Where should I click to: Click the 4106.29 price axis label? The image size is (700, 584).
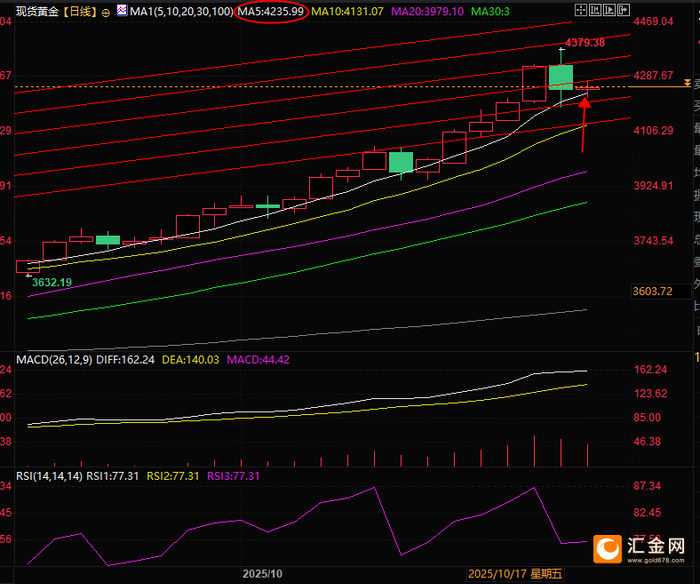[653, 130]
